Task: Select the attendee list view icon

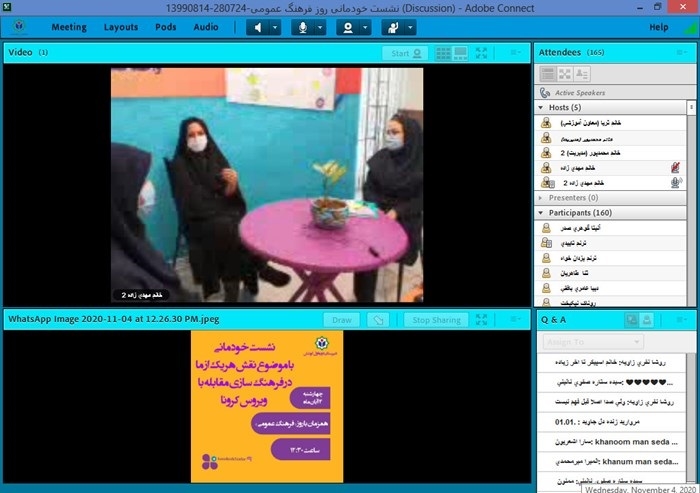Action: coord(548,73)
